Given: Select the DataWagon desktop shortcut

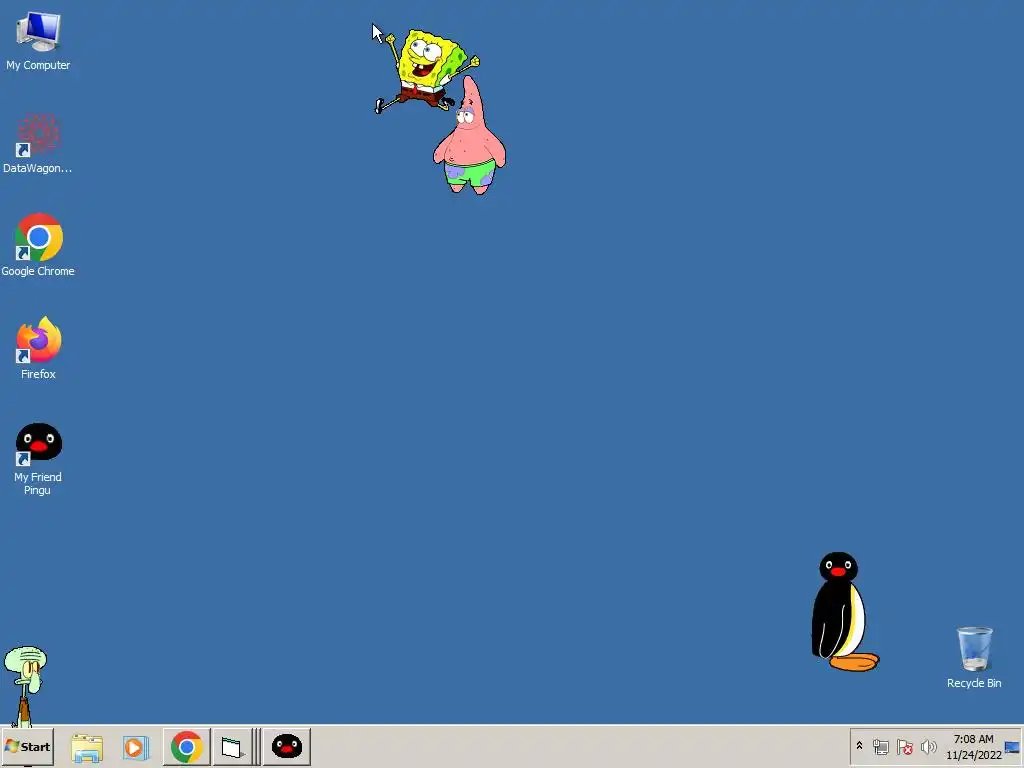Looking at the screenshot, I should (38, 144).
